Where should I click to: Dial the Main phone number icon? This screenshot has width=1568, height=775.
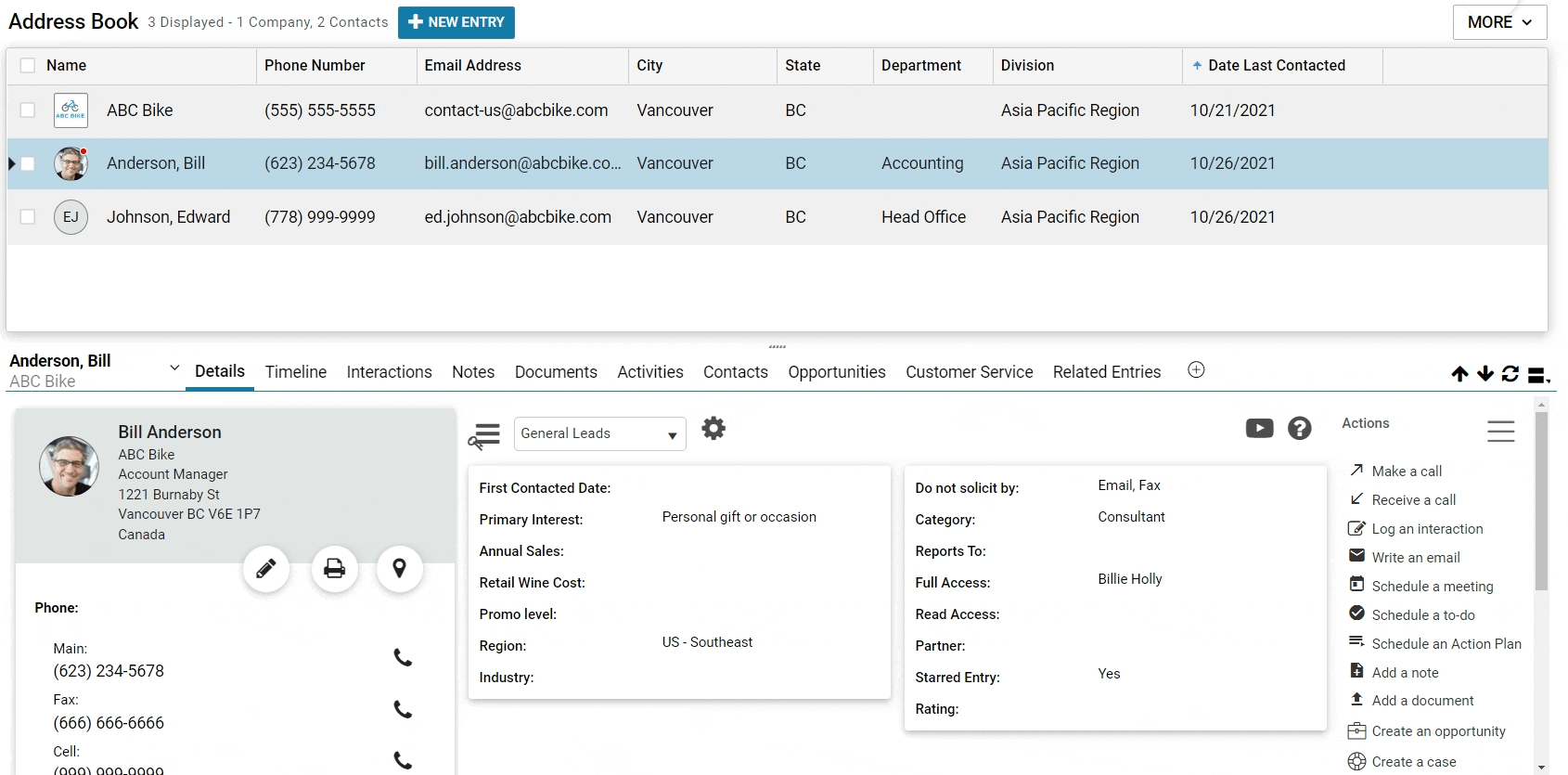[403, 658]
